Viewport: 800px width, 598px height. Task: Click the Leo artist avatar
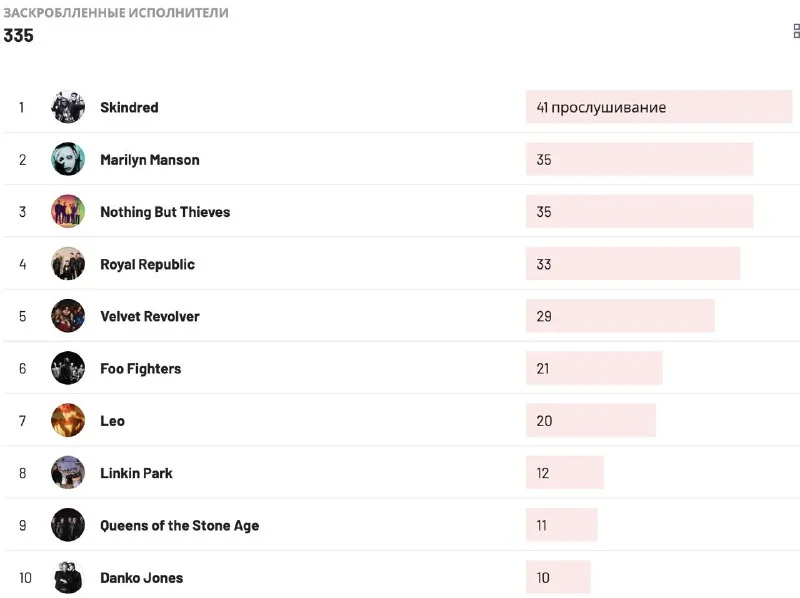click(x=68, y=421)
